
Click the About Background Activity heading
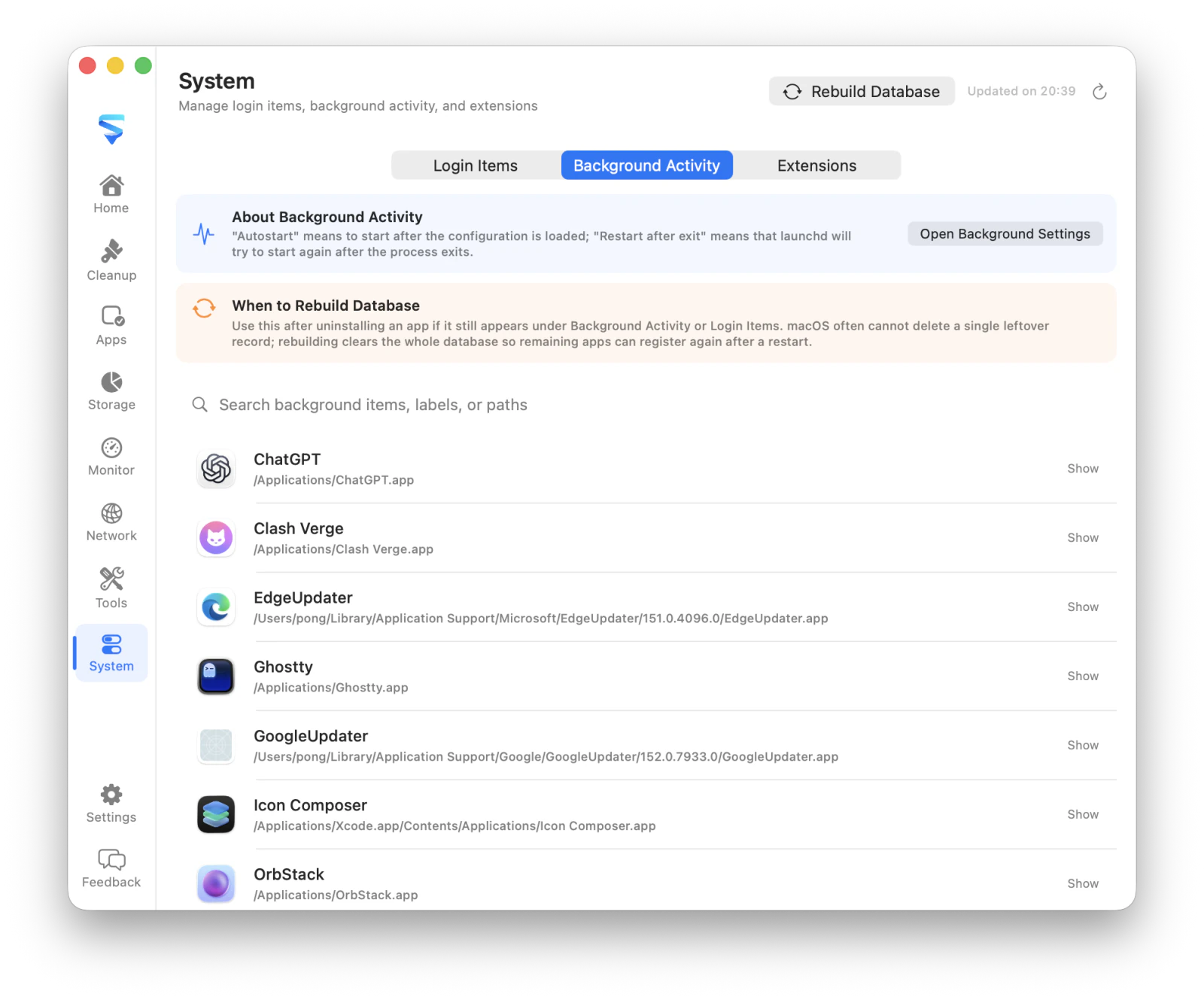[x=327, y=217]
